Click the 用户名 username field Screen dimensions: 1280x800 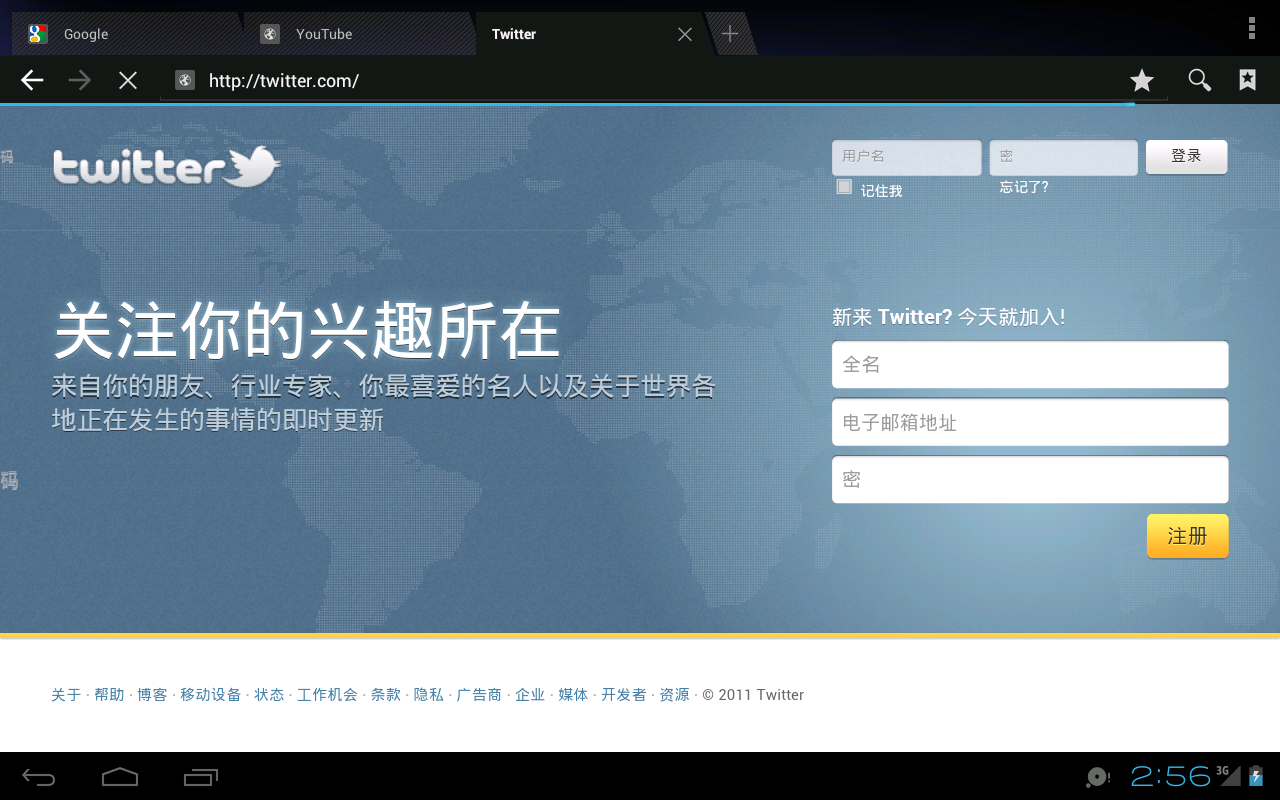tap(907, 157)
